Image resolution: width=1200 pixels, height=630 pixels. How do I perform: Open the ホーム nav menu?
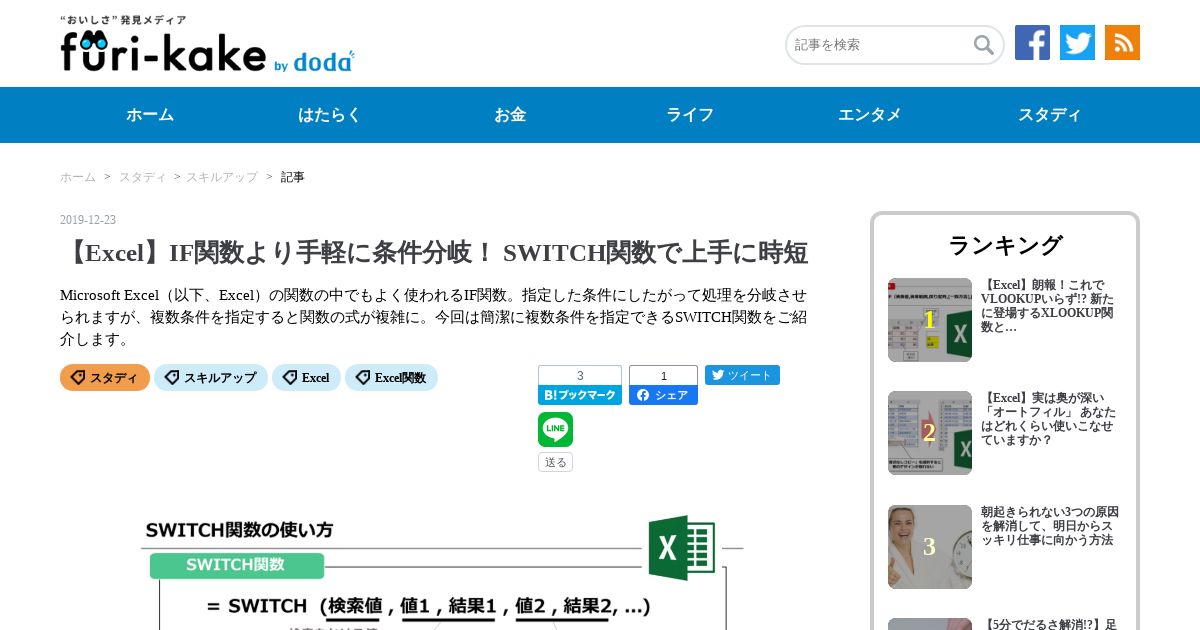150,115
